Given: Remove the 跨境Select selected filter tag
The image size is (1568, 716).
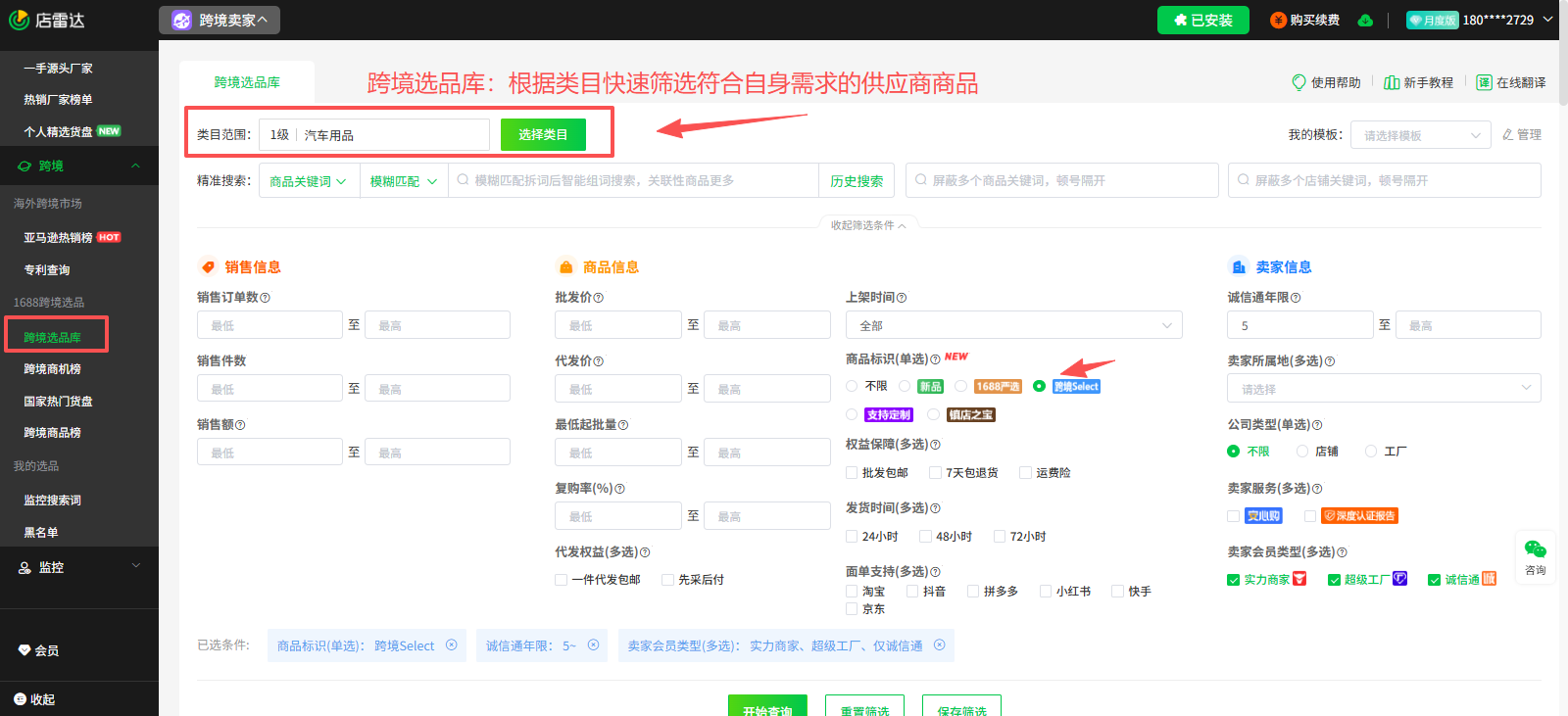Looking at the screenshot, I should 452,645.
